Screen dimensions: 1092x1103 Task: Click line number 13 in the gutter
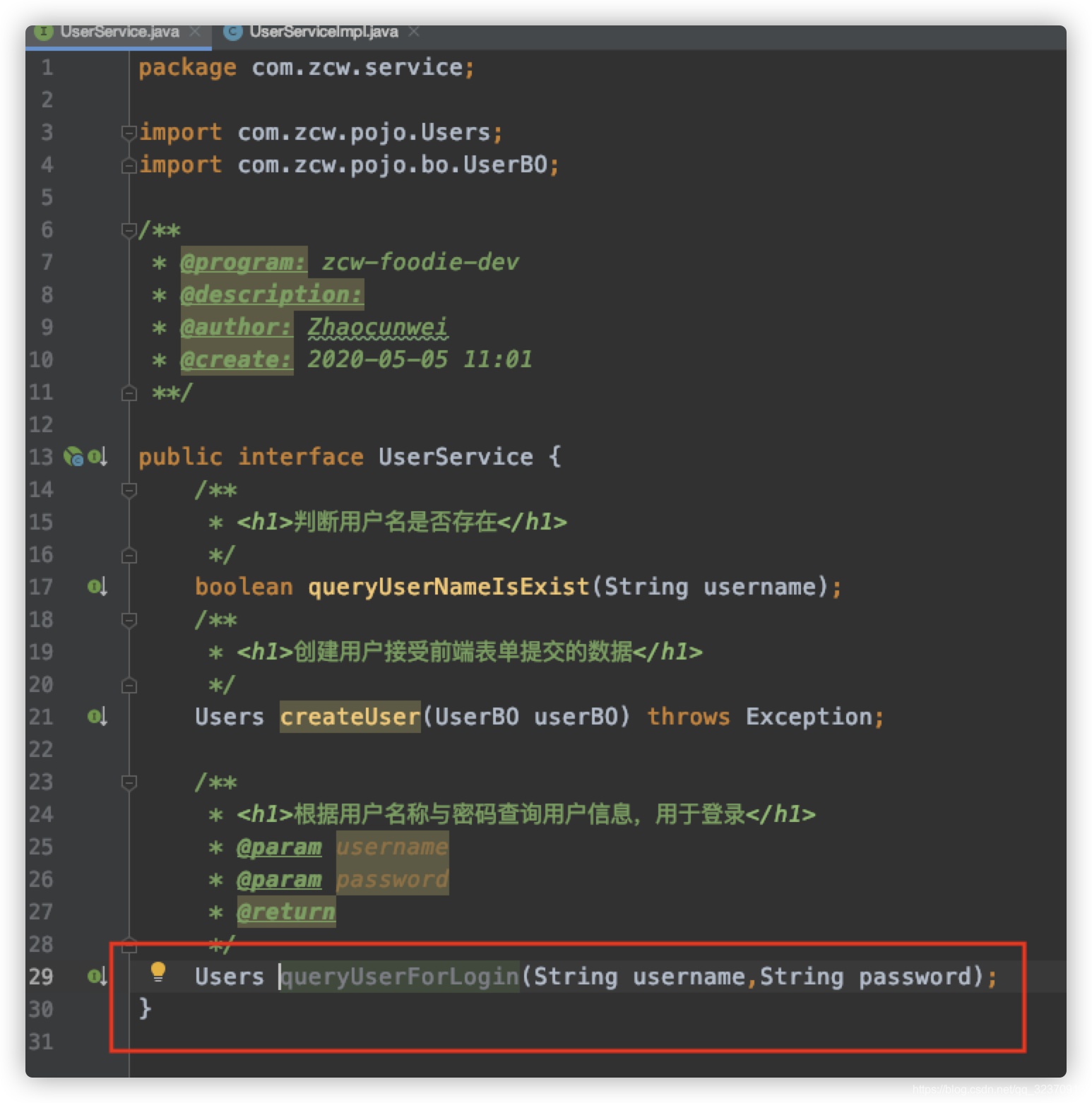[41, 457]
